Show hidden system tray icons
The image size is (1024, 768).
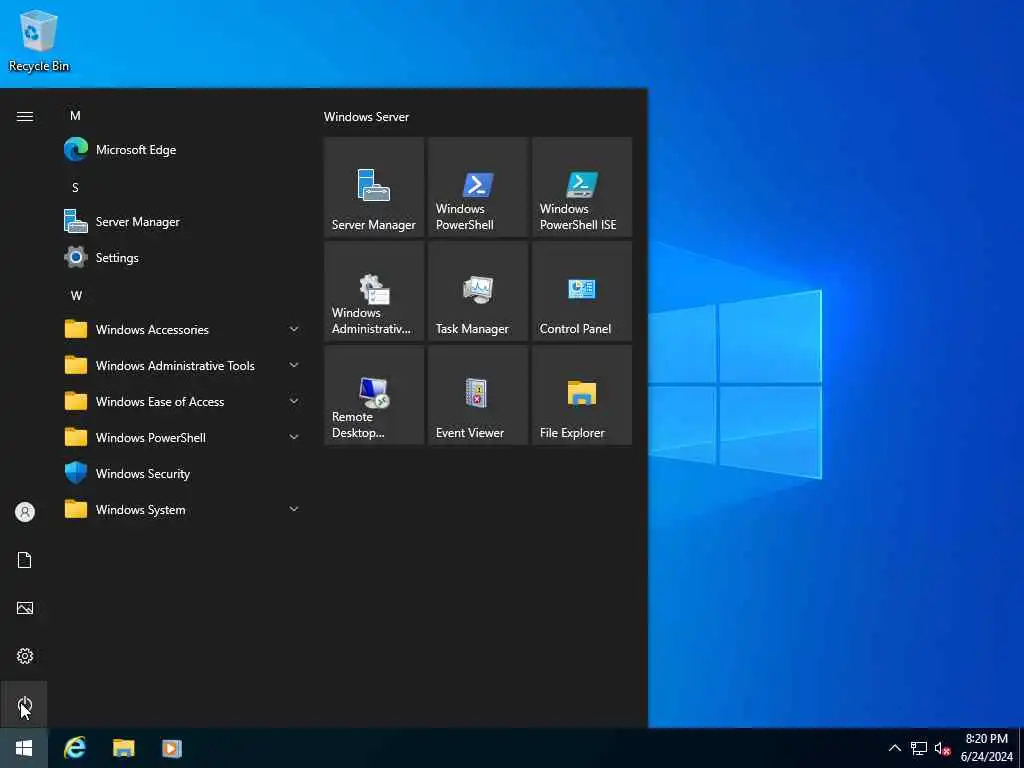(895, 748)
